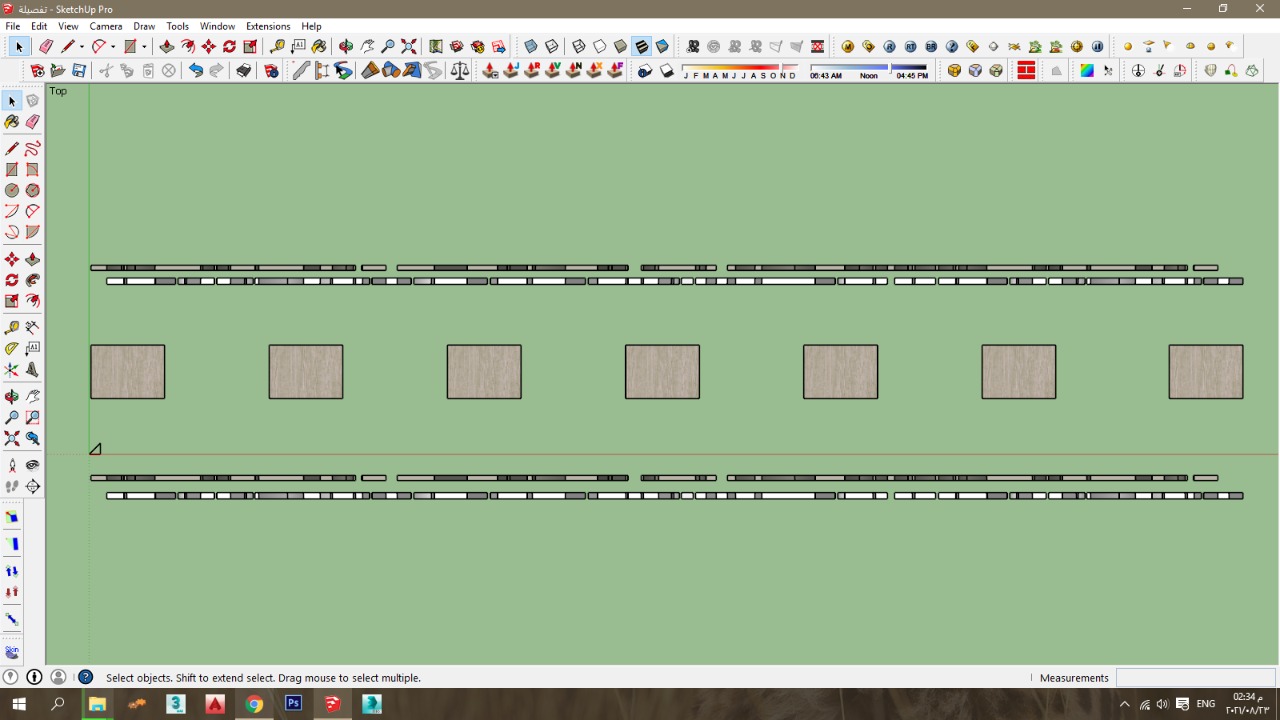The image size is (1280, 720).
Task: Click the Tape Measure tool in top toolbar
Action: coord(277,47)
